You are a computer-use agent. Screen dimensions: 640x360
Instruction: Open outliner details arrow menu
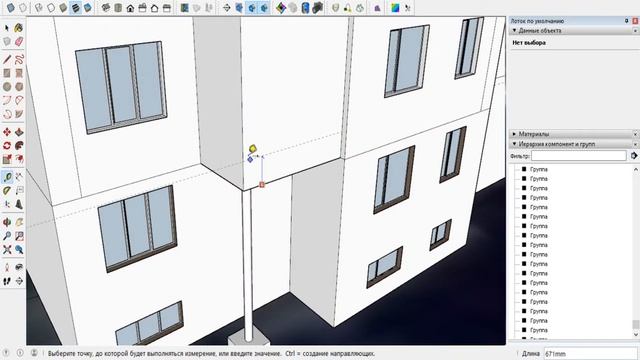(x=634, y=156)
